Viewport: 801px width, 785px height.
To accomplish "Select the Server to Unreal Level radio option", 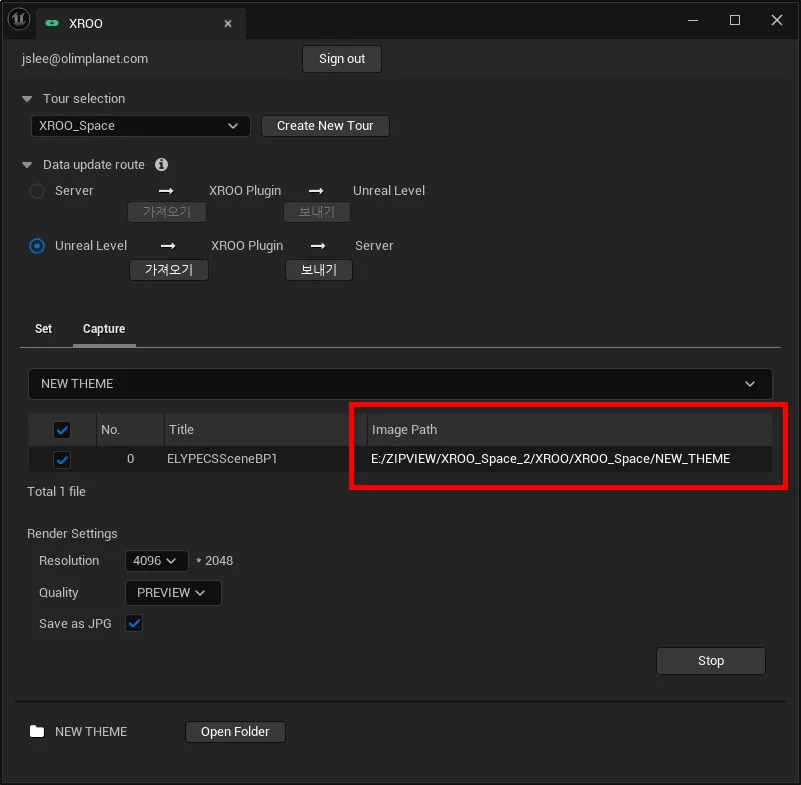I will click(37, 191).
